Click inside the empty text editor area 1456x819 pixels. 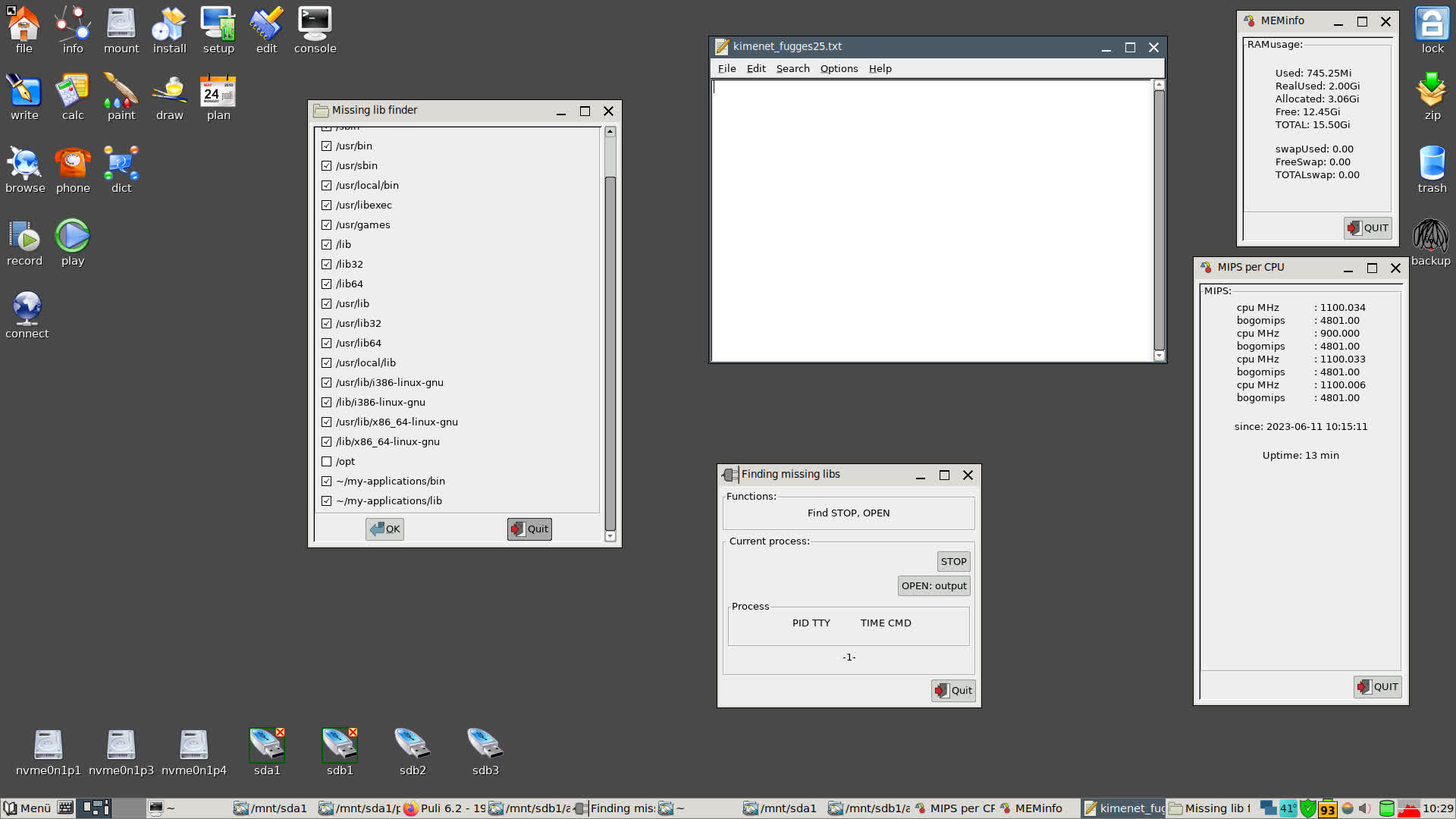click(x=932, y=220)
